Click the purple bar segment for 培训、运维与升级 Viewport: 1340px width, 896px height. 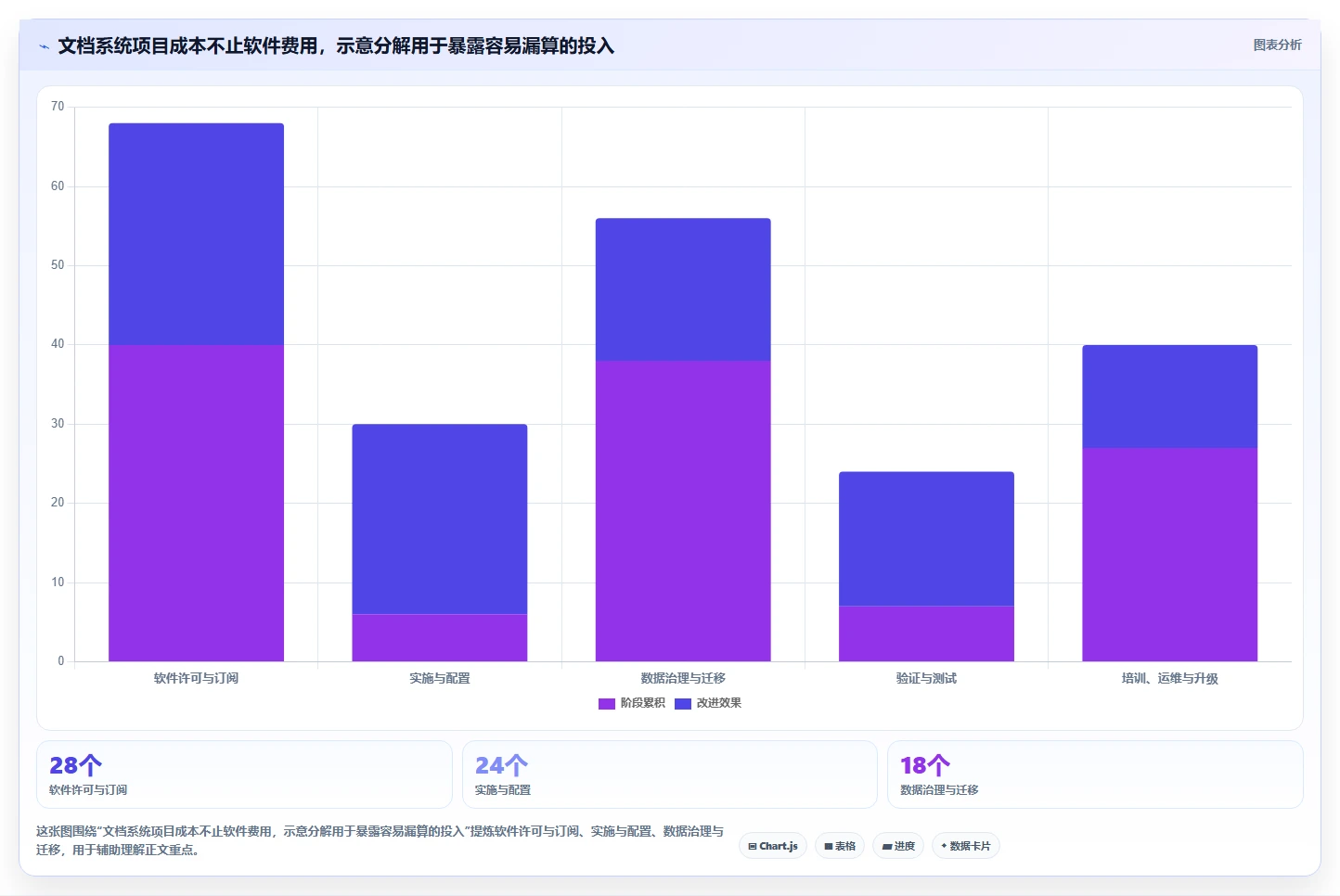click(1169, 555)
